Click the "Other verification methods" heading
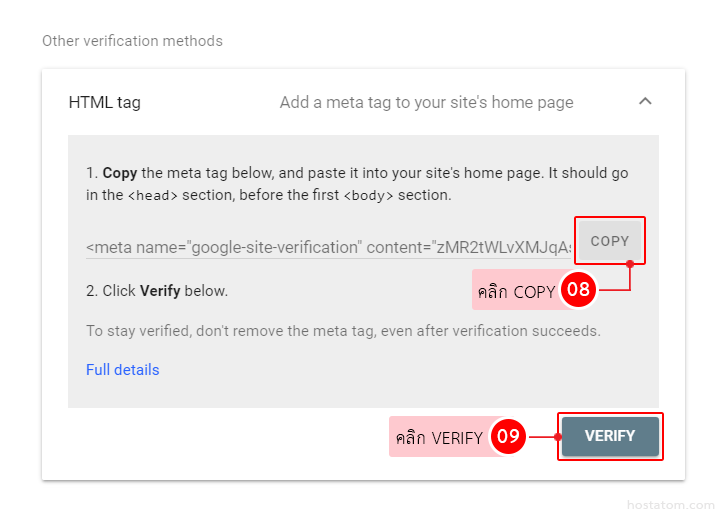 click(132, 41)
